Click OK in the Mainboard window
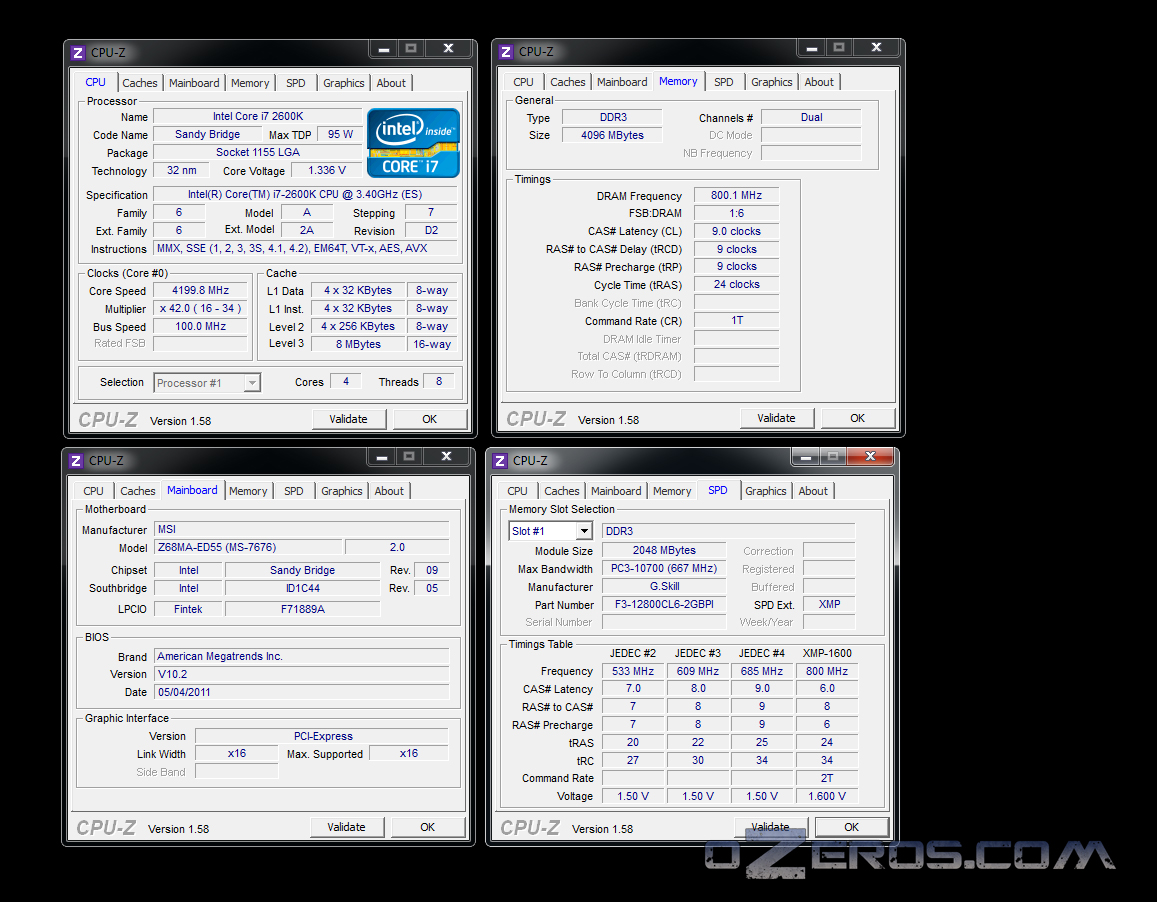 427,827
